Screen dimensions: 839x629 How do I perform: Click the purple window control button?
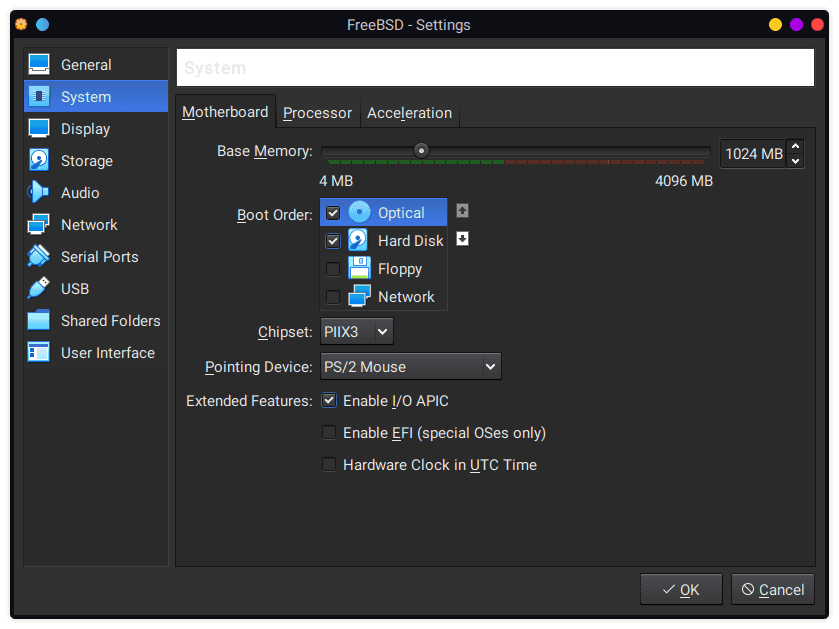pyautogui.click(x=796, y=25)
